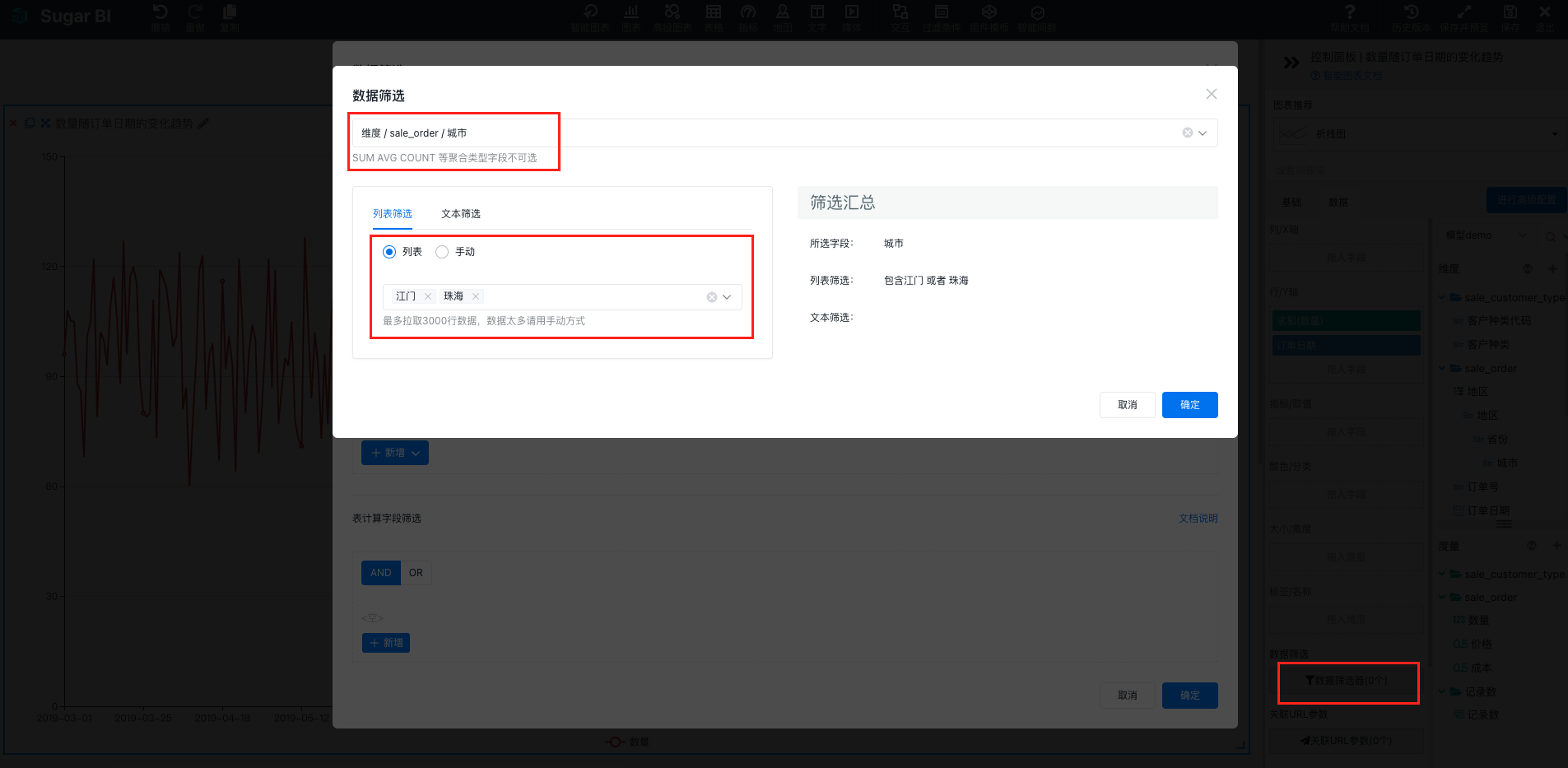The width and height of the screenshot is (1568, 768).
Task: Click 取消 in the 数据筛选 dialog
Action: point(1128,405)
